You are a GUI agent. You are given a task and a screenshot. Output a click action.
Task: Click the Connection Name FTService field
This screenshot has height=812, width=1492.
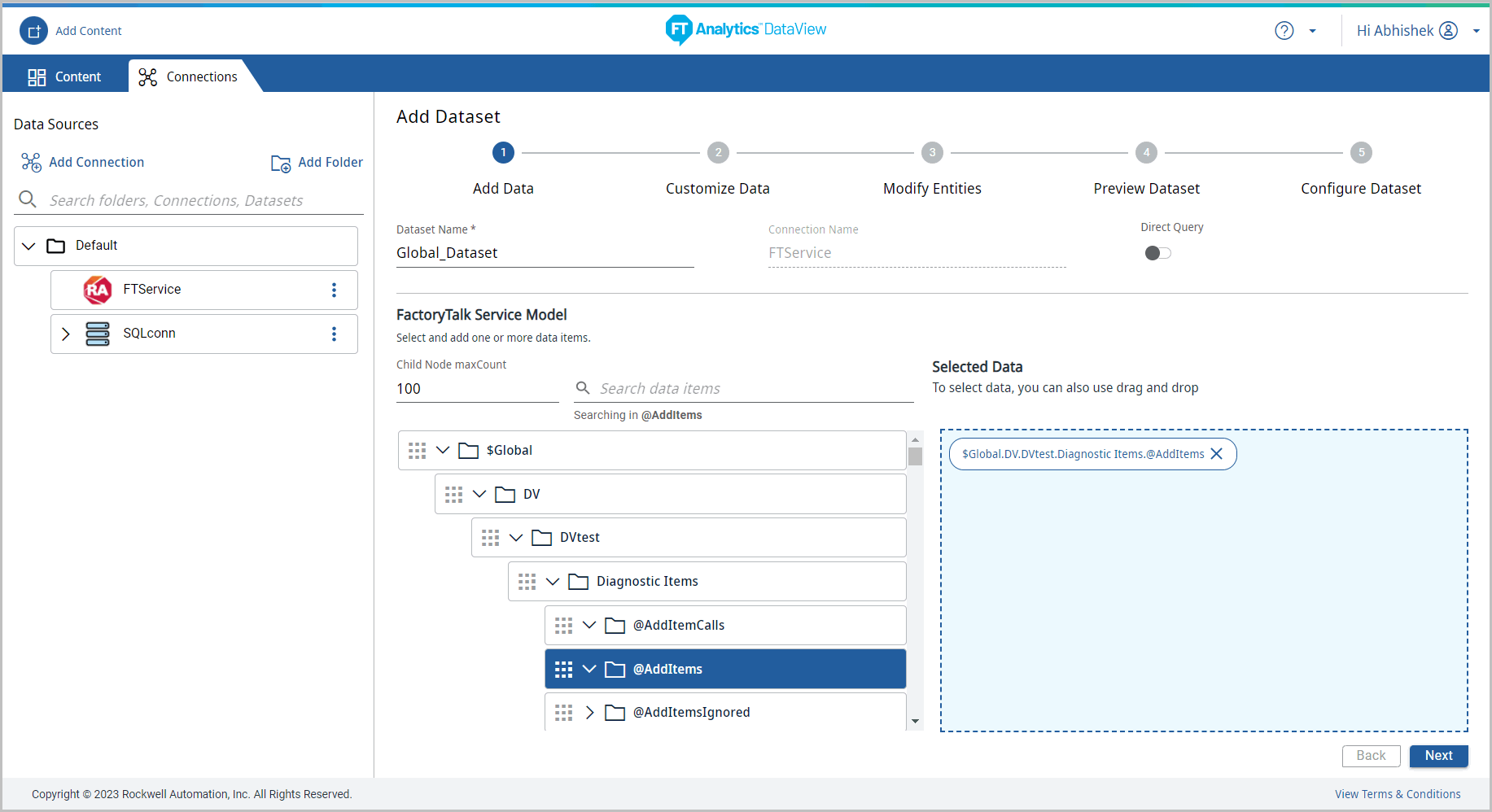[917, 253]
